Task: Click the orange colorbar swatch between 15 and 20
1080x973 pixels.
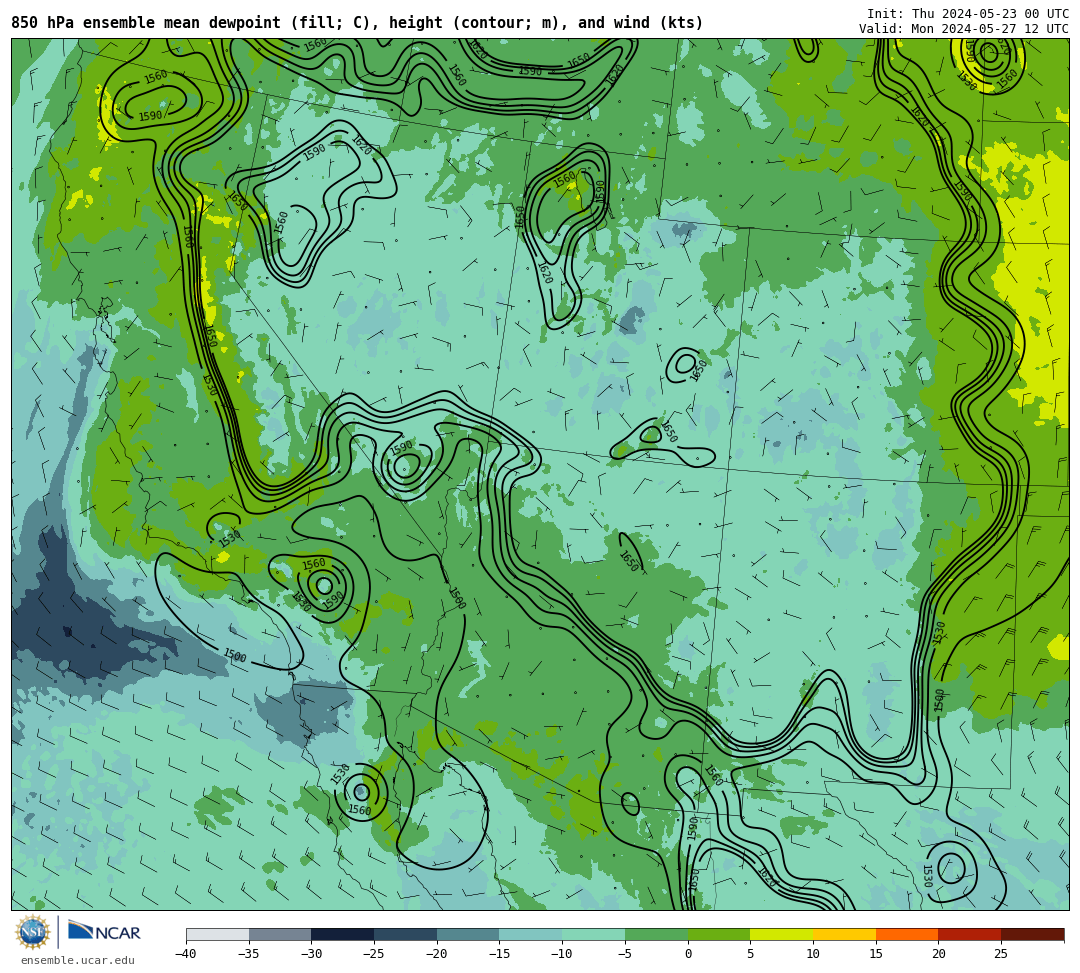Action: (x=907, y=934)
